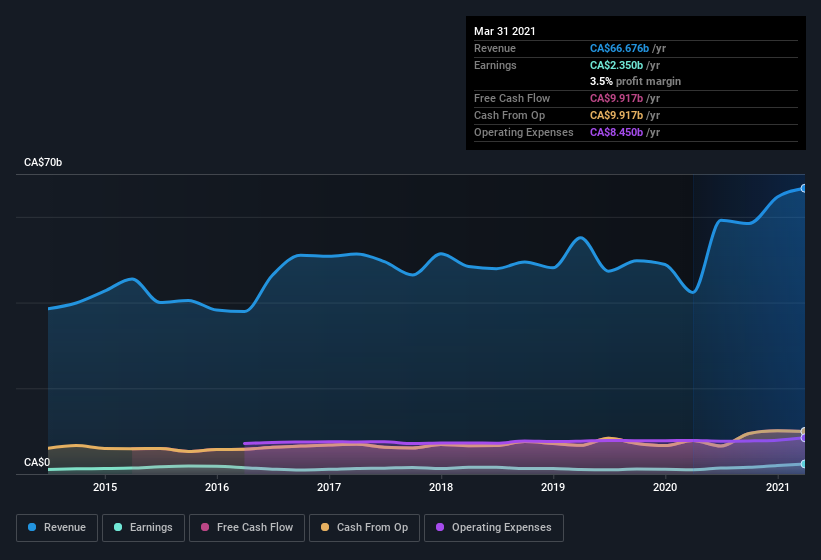Hide the Cash From Op series
Image resolution: width=821 pixels, height=560 pixels.
click(x=364, y=528)
